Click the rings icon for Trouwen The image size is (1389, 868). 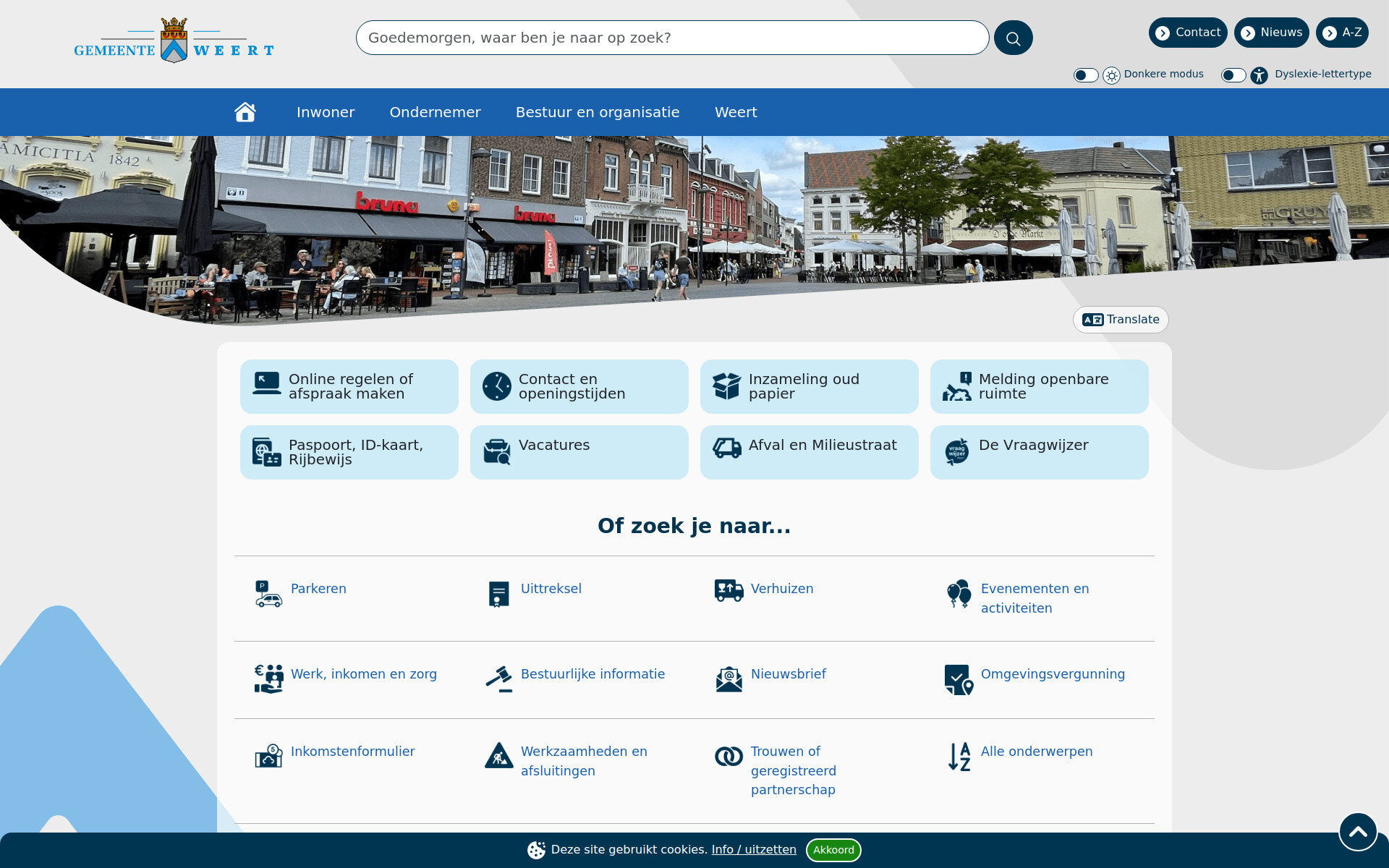pos(729,757)
